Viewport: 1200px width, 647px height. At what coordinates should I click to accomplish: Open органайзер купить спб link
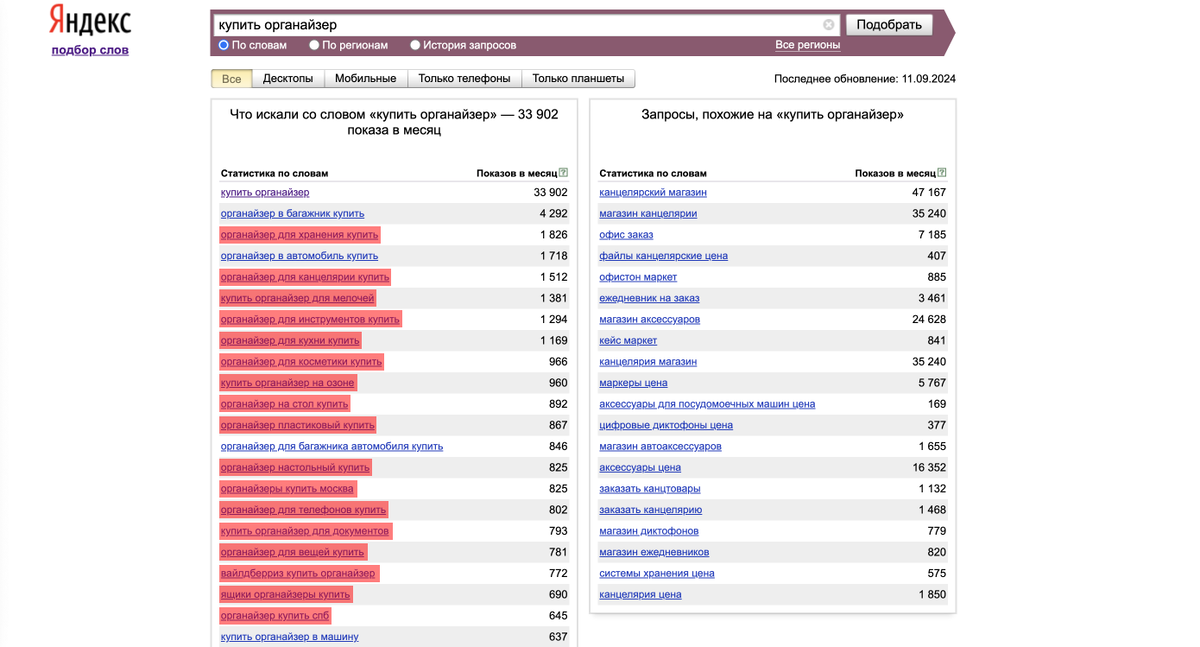[x=275, y=616]
